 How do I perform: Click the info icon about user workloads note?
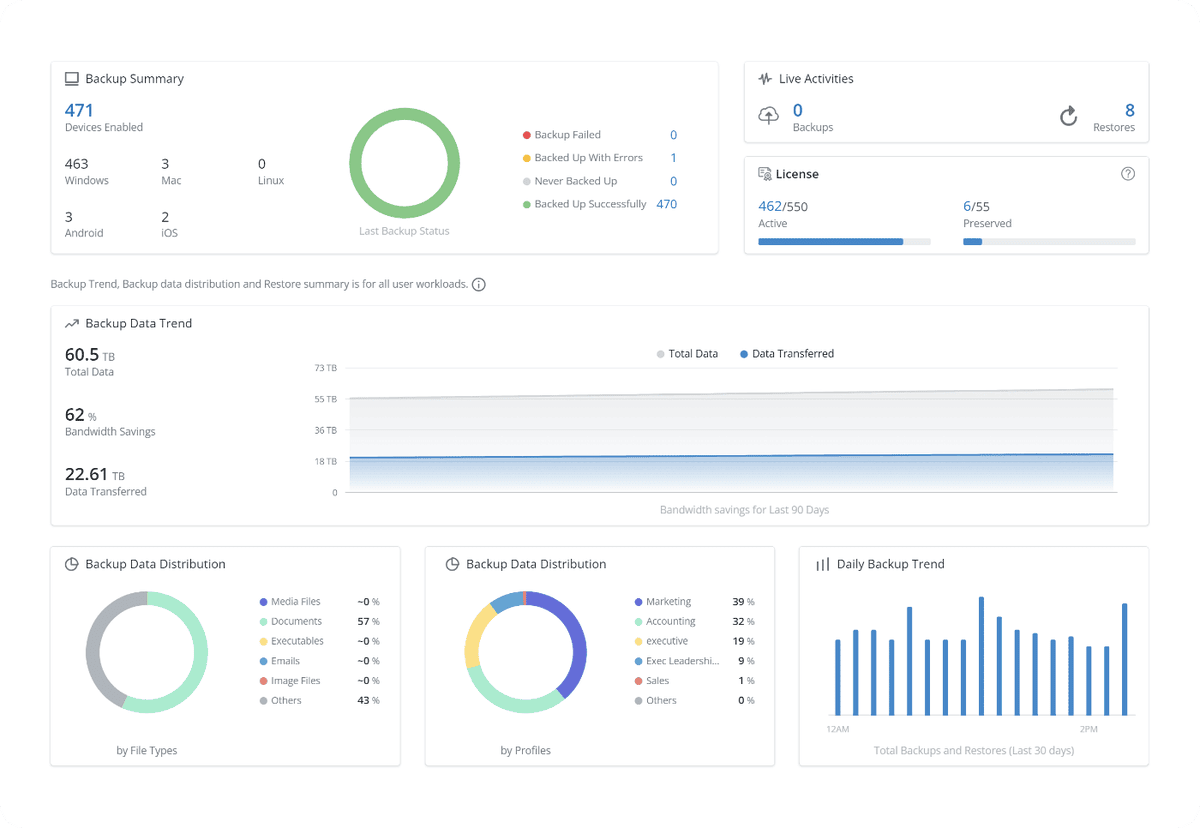tap(478, 284)
